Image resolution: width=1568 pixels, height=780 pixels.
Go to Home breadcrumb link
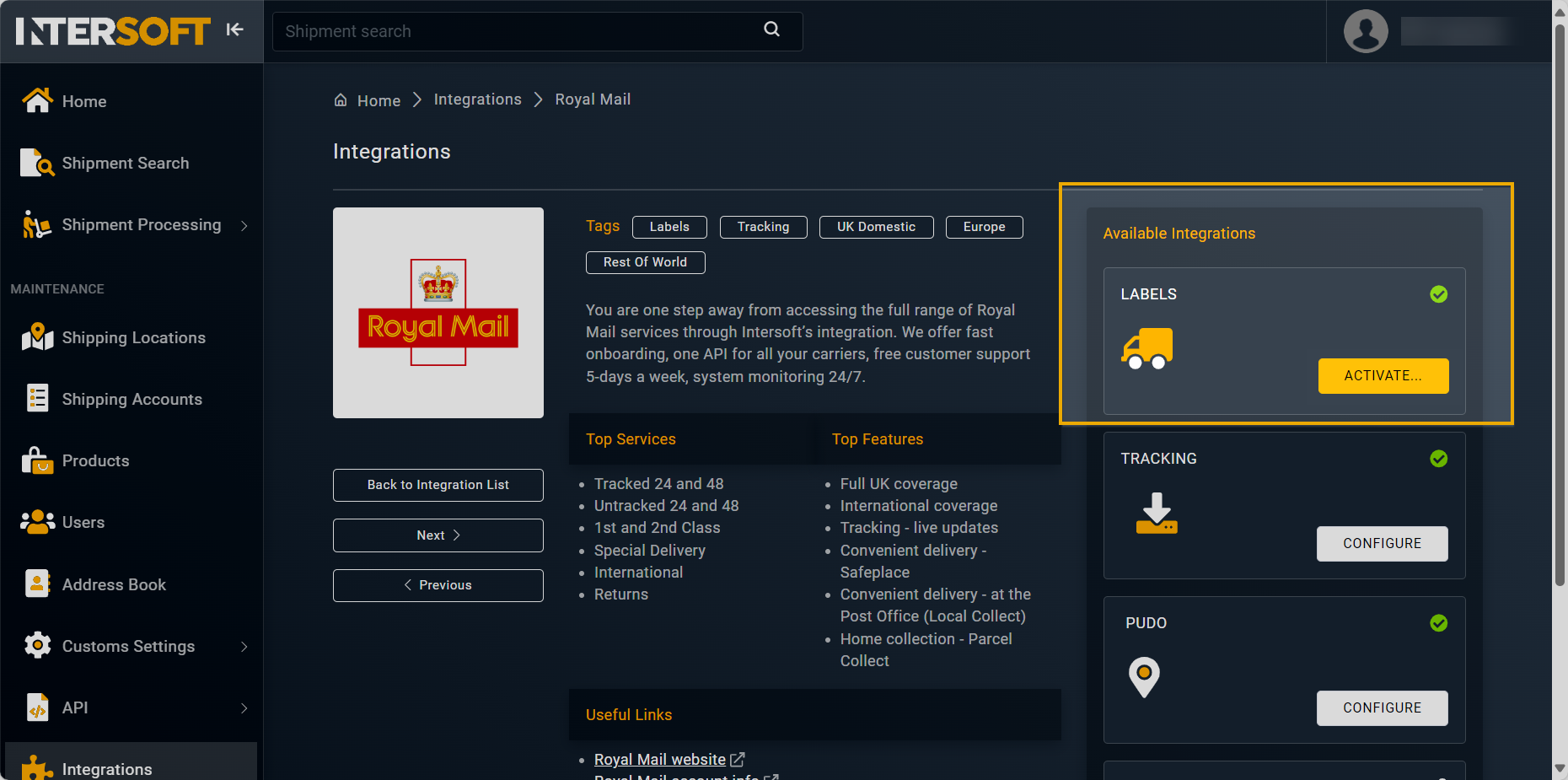coord(379,100)
